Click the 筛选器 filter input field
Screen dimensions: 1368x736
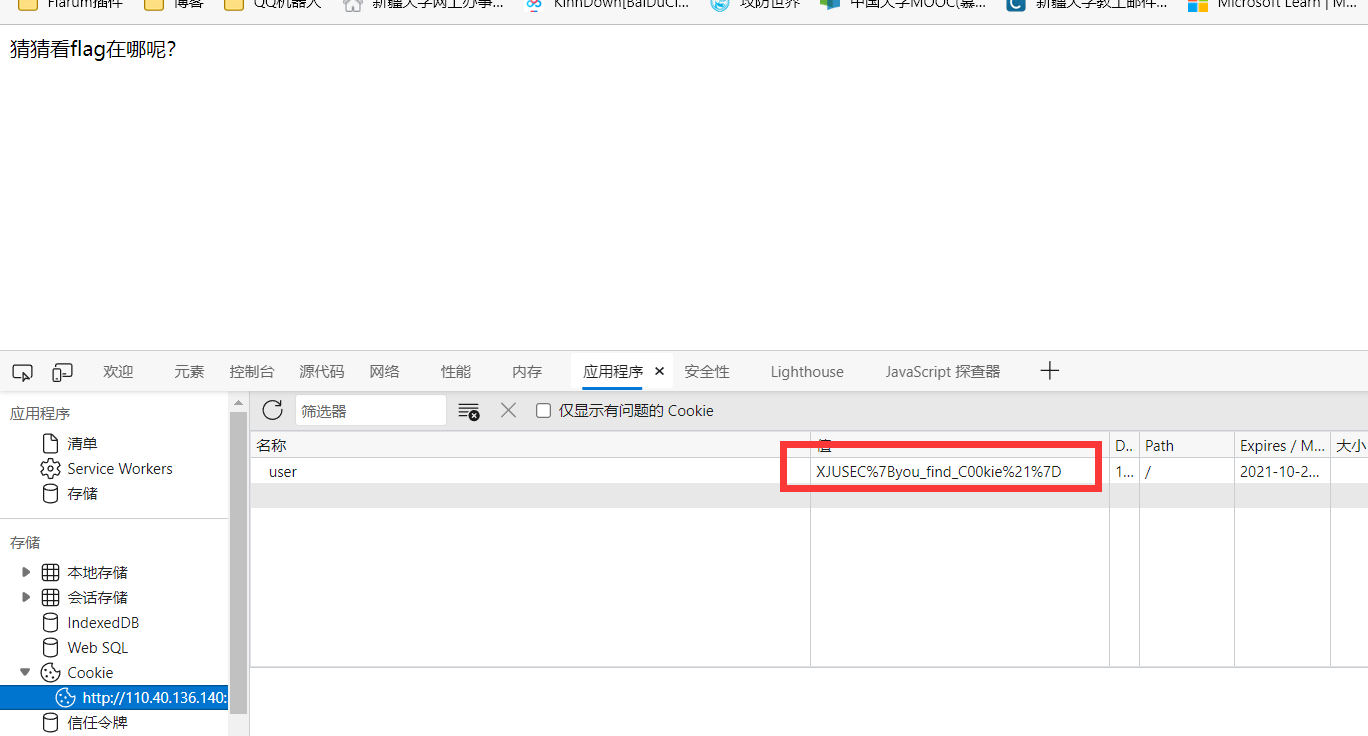point(370,411)
